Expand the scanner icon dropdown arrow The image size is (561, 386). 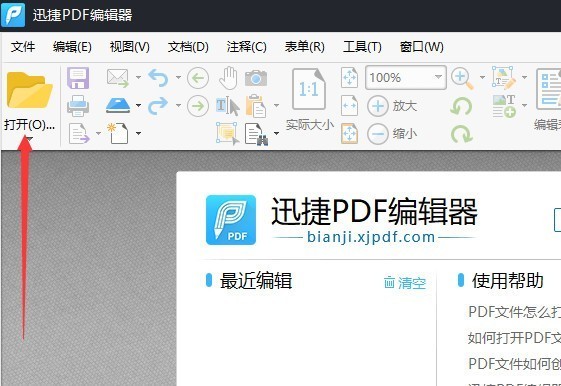138,105
